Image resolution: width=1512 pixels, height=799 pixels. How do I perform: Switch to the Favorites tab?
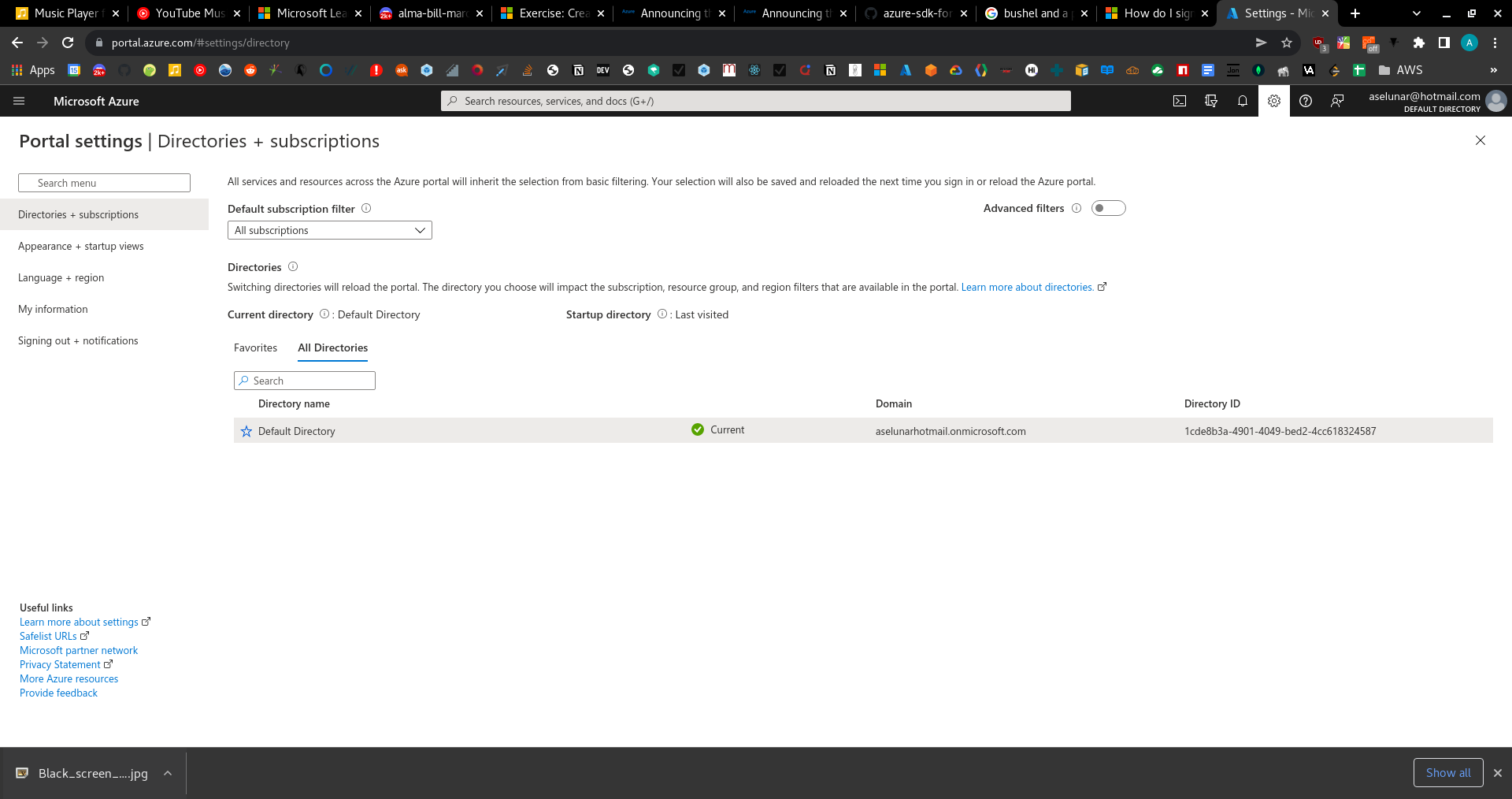[x=255, y=347]
